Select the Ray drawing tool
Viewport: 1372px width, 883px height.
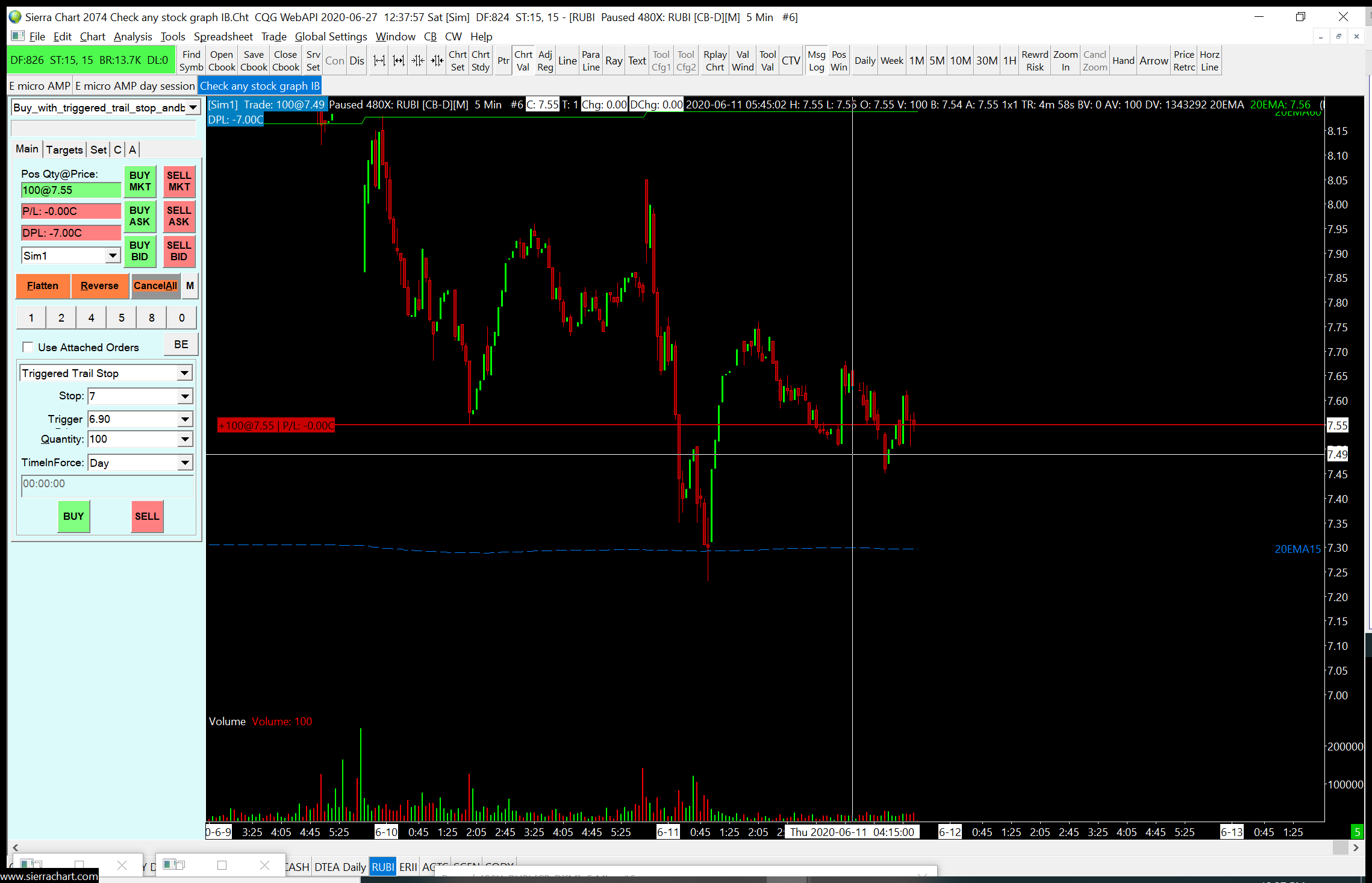click(x=613, y=61)
